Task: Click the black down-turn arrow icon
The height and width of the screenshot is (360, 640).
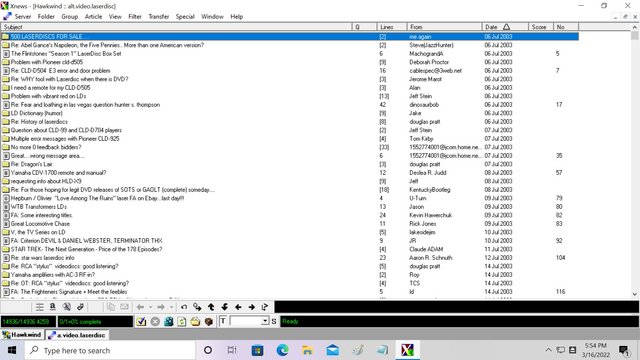Action: point(224,307)
